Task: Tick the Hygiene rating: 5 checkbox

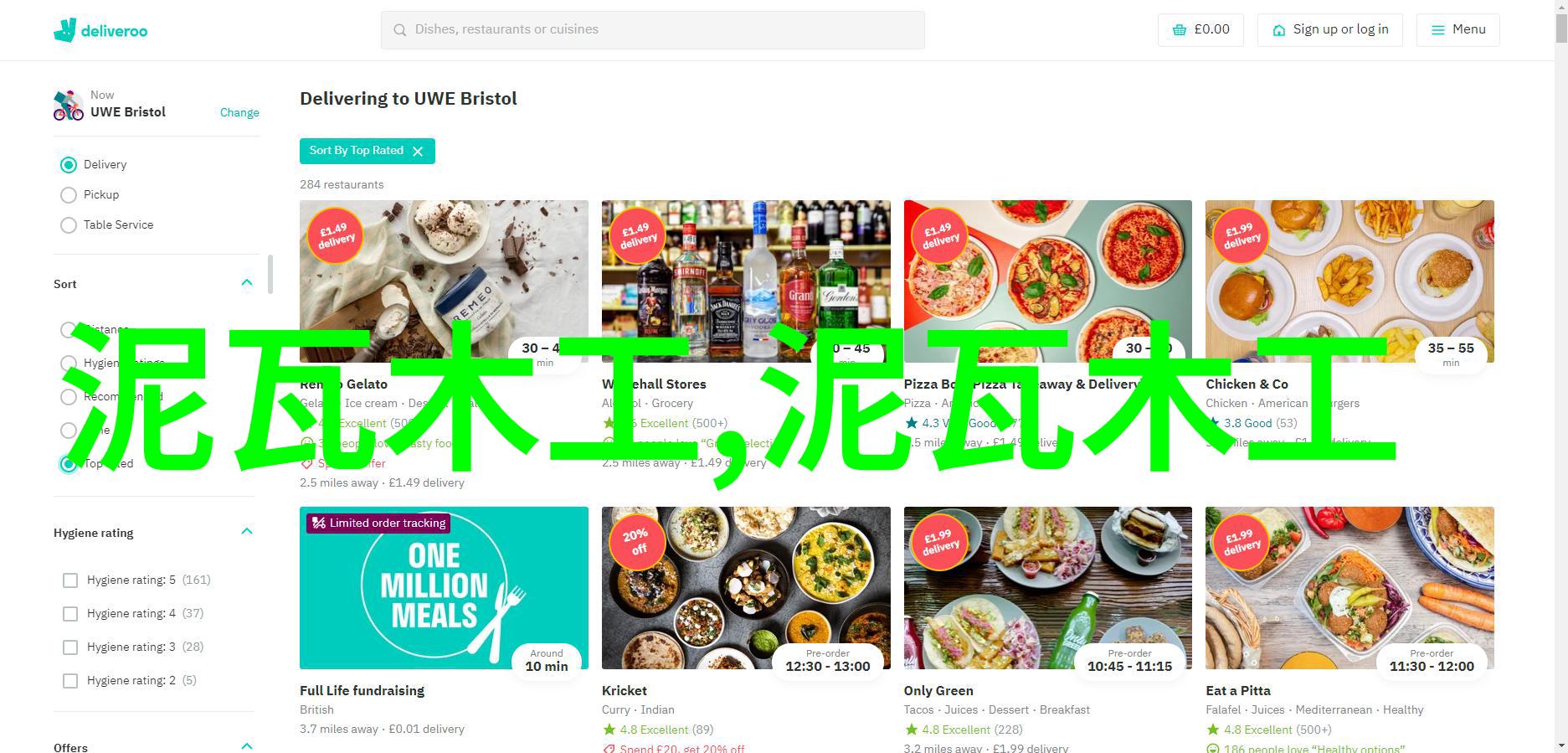Action: 70,580
